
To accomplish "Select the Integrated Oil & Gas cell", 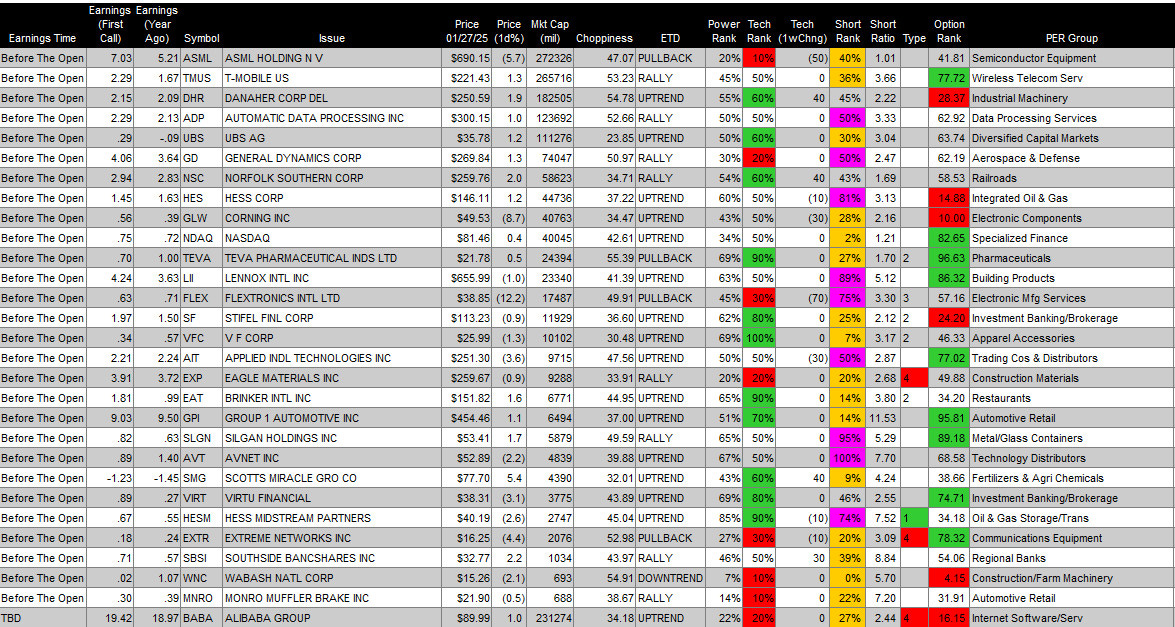I will [1072, 199].
